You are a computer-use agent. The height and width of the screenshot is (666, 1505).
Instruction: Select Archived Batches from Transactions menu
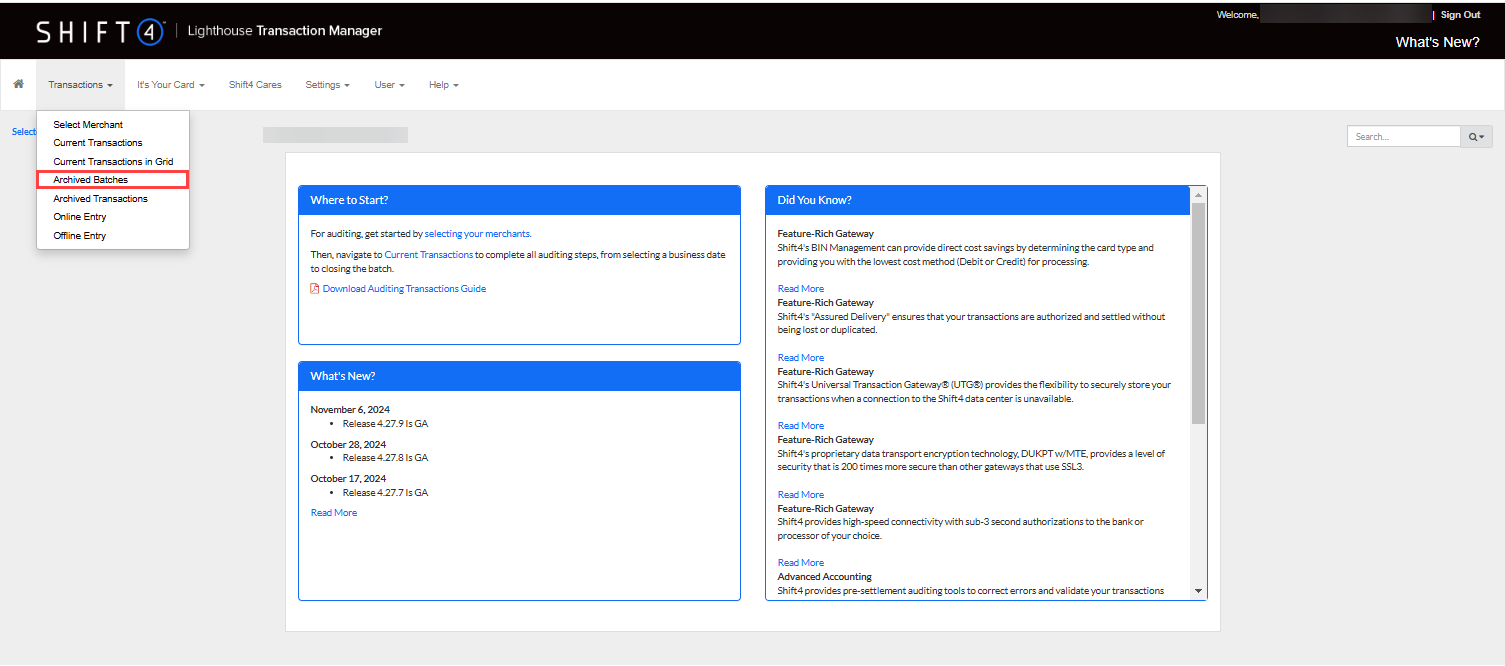click(x=91, y=180)
